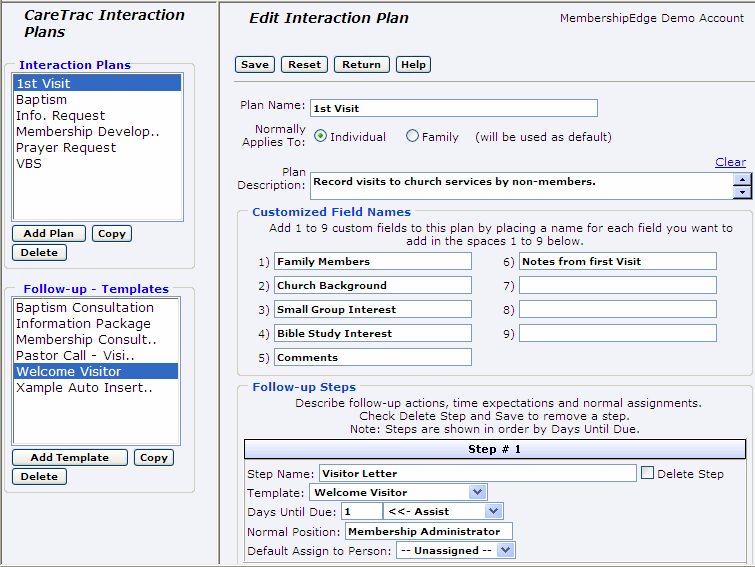
Task: Select Baptism in Interaction Plans list
Action: pyautogui.click(x=42, y=100)
